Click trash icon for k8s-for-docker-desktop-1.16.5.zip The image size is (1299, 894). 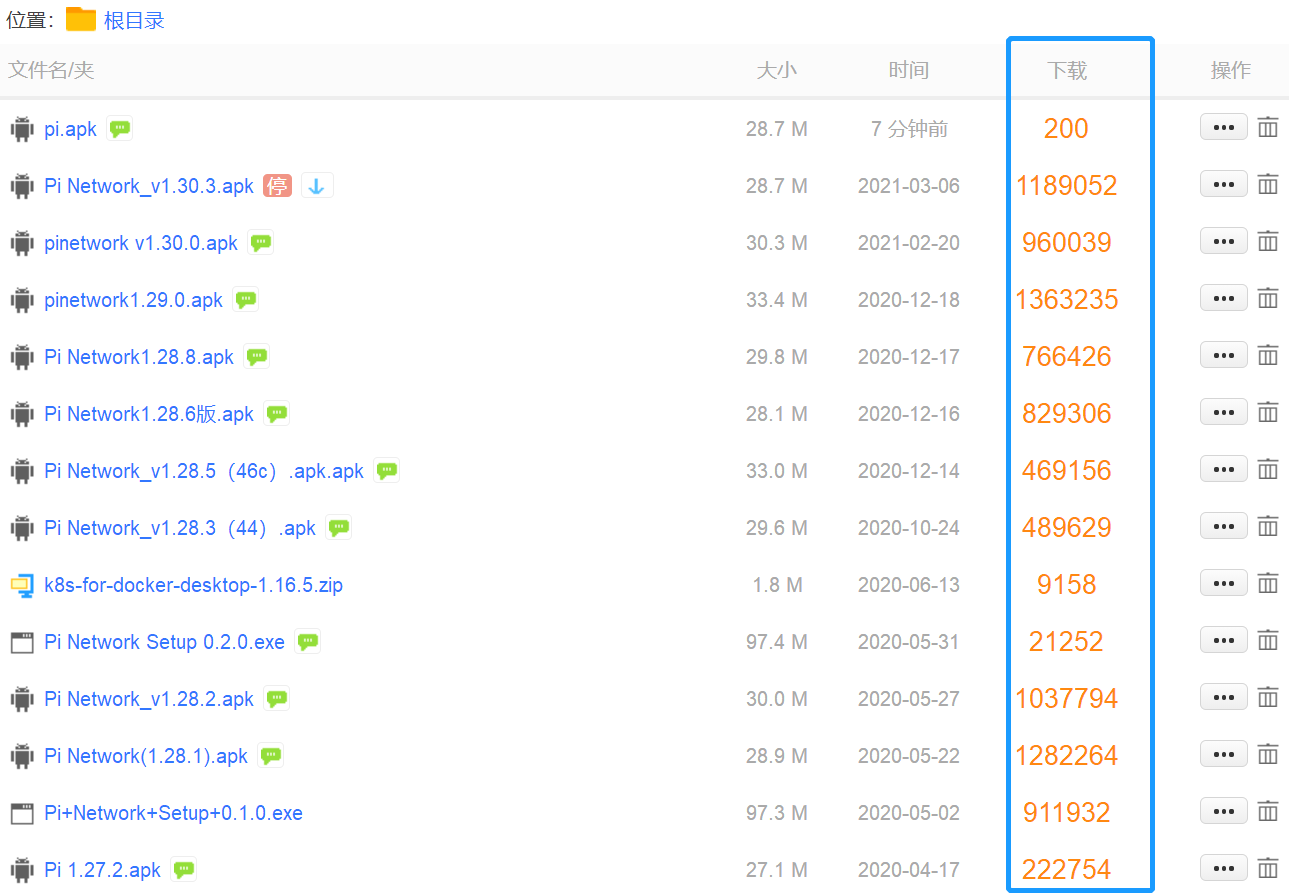pyautogui.click(x=1268, y=583)
